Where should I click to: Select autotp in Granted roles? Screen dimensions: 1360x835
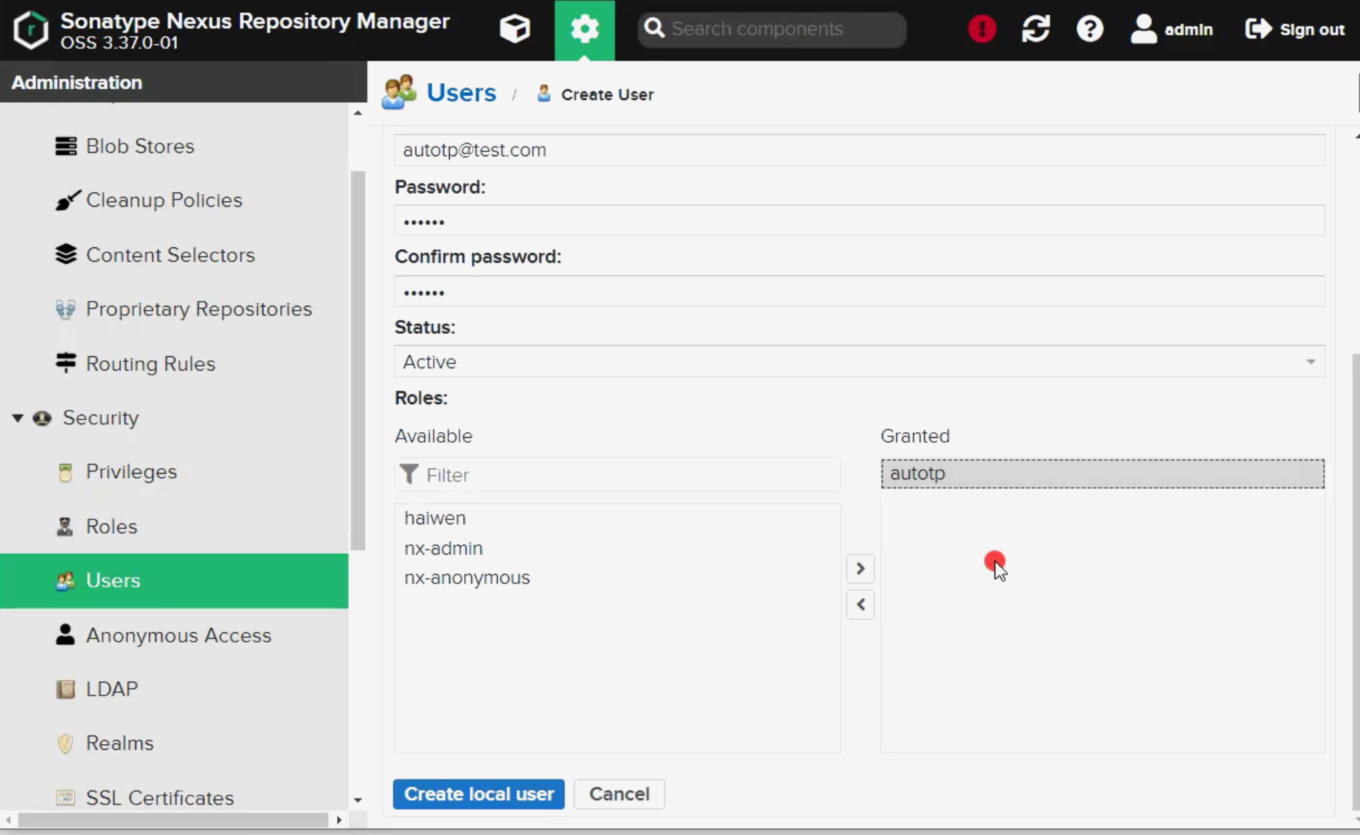coord(1103,474)
